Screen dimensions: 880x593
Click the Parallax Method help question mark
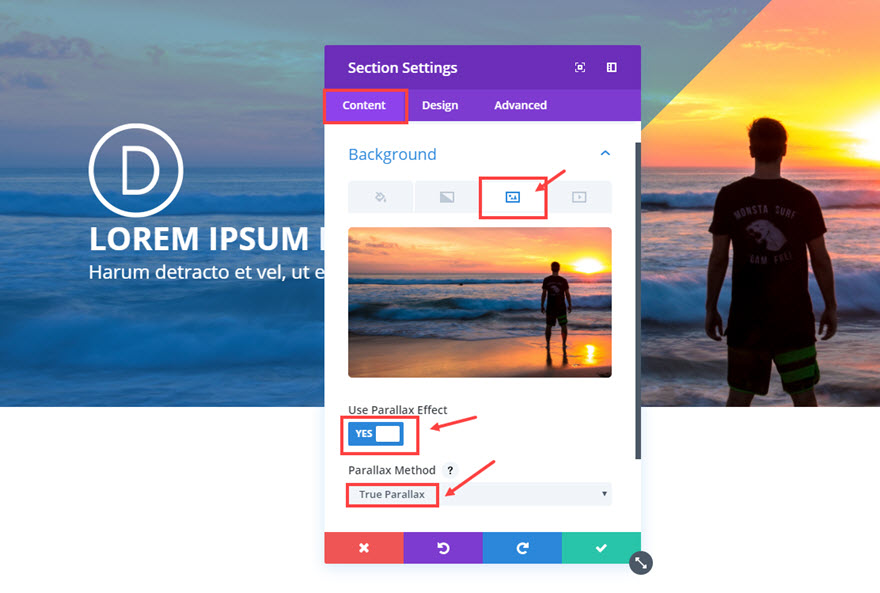pos(450,470)
